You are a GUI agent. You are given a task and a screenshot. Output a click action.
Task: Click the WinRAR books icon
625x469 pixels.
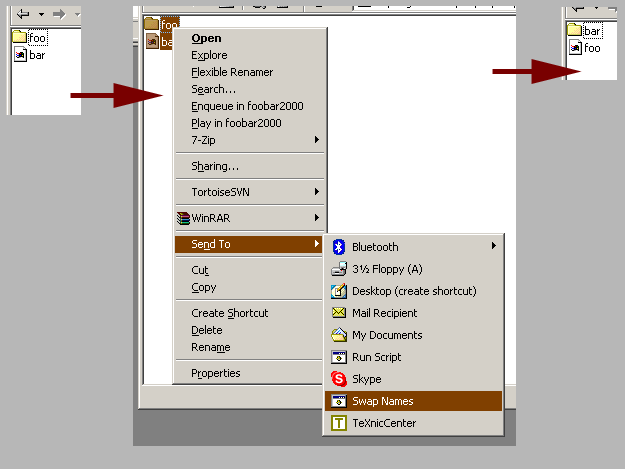182,218
